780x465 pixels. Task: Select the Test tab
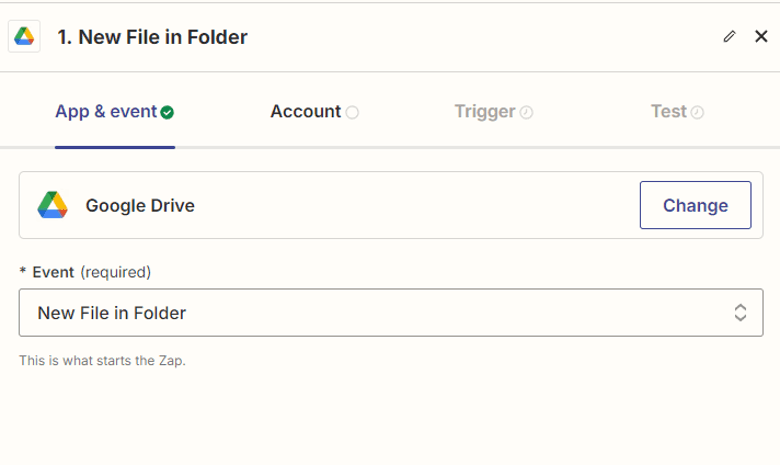pos(668,111)
